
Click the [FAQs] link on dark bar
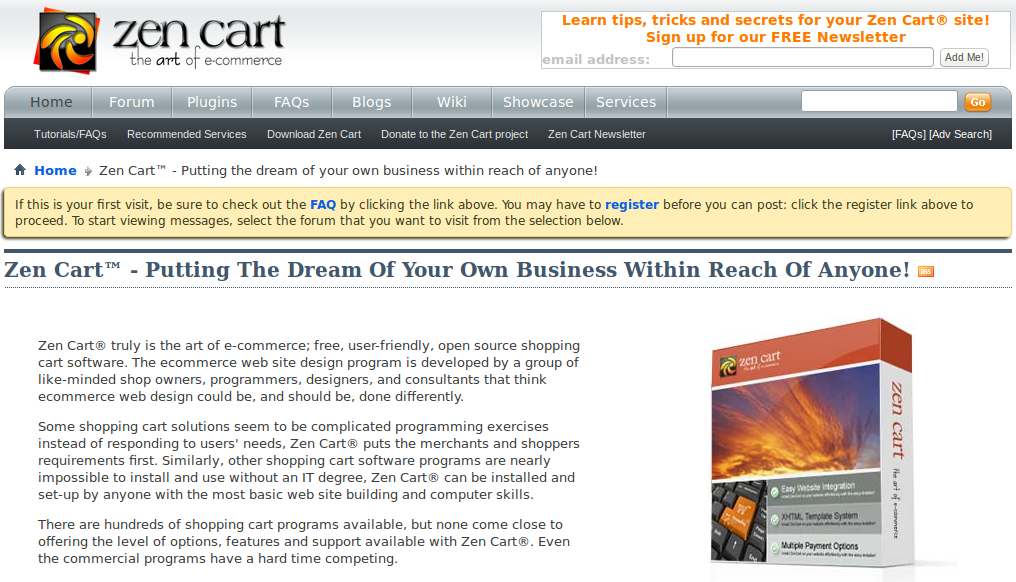click(x=908, y=134)
